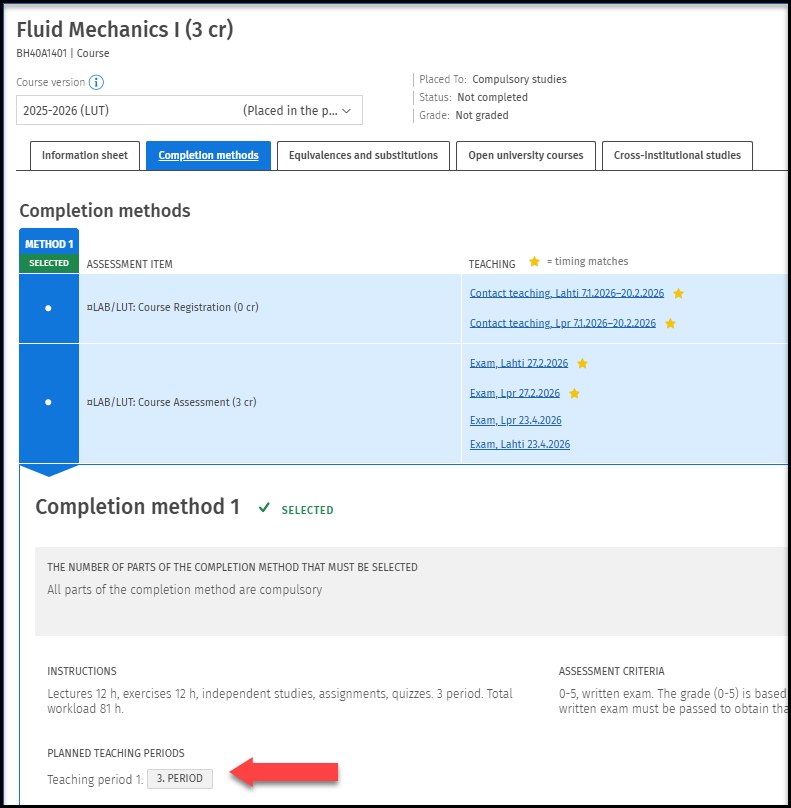Collapse the Completion method 1 detail arrow
791x808 pixels.
pos(48,469)
